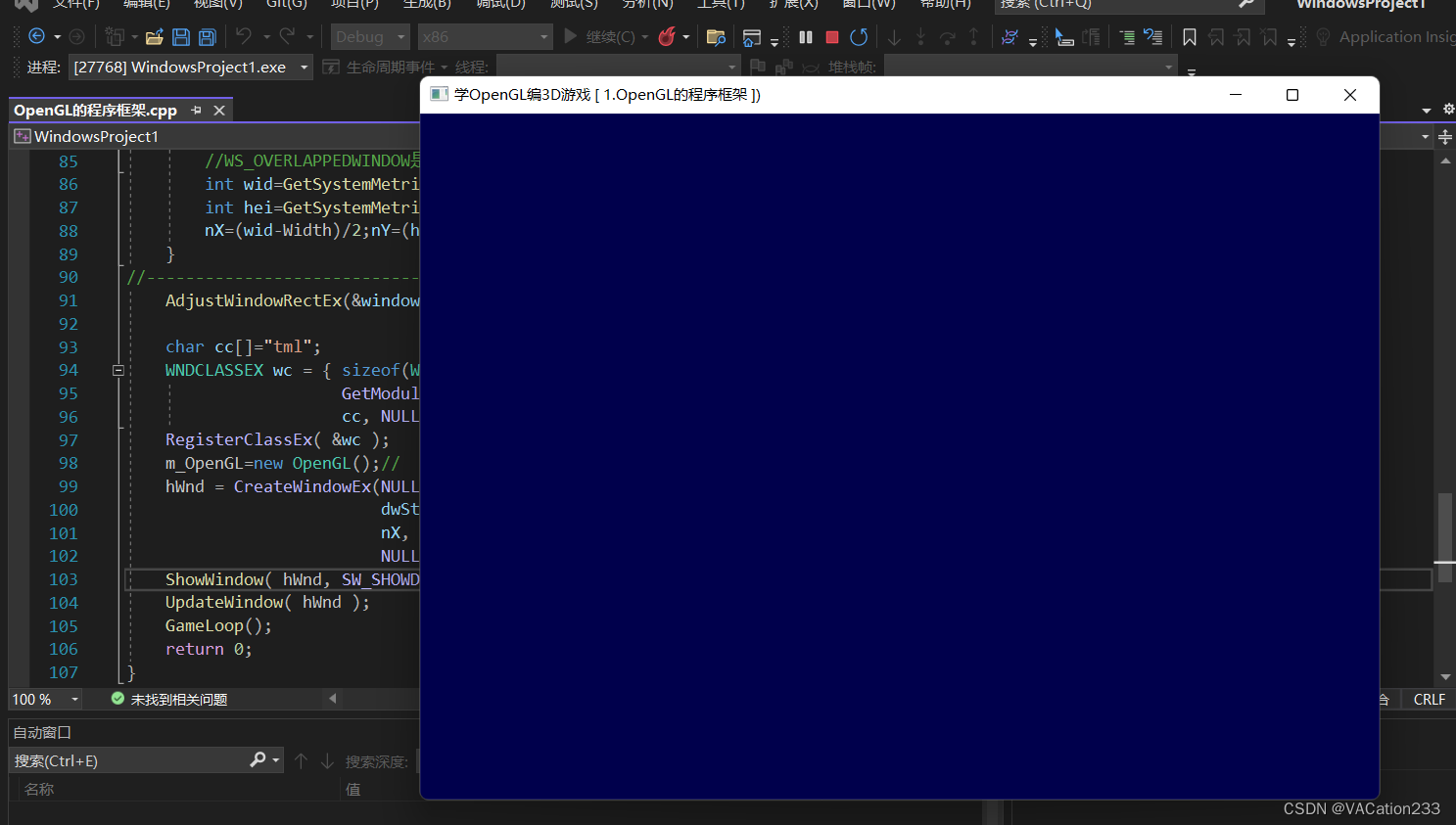Pin the OpenGL的程序框架.cpp tab
The image size is (1456, 825).
196,111
